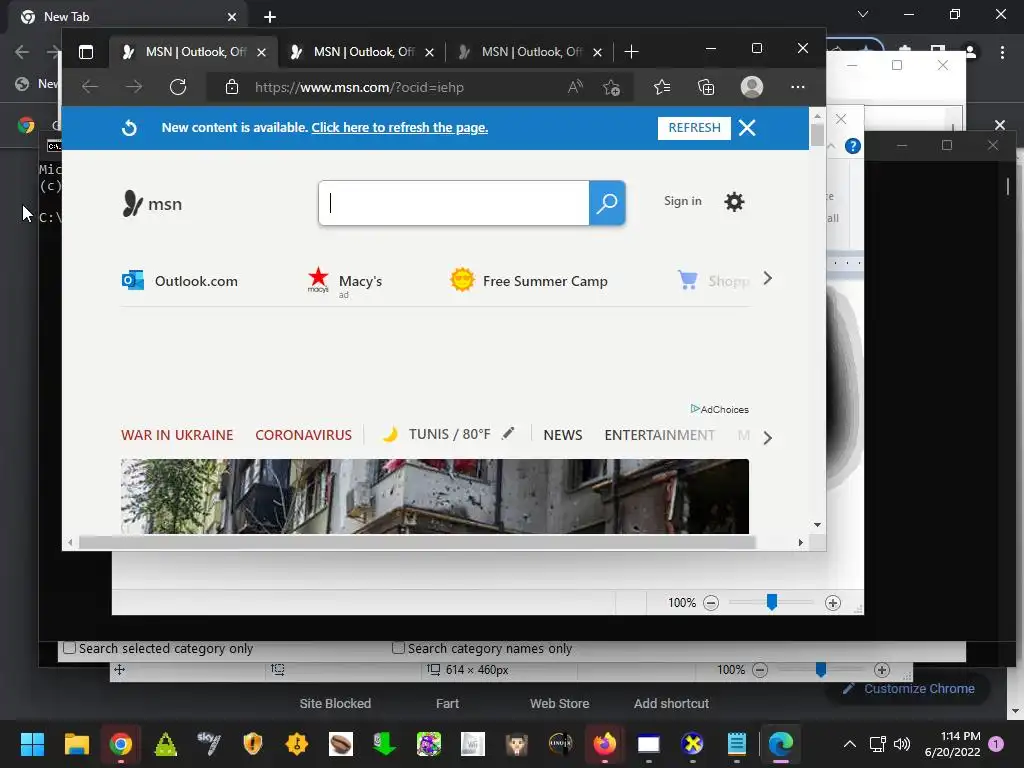Image resolution: width=1024 pixels, height=768 pixels.
Task: Open the damaged building news image
Action: pyautogui.click(x=435, y=496)
